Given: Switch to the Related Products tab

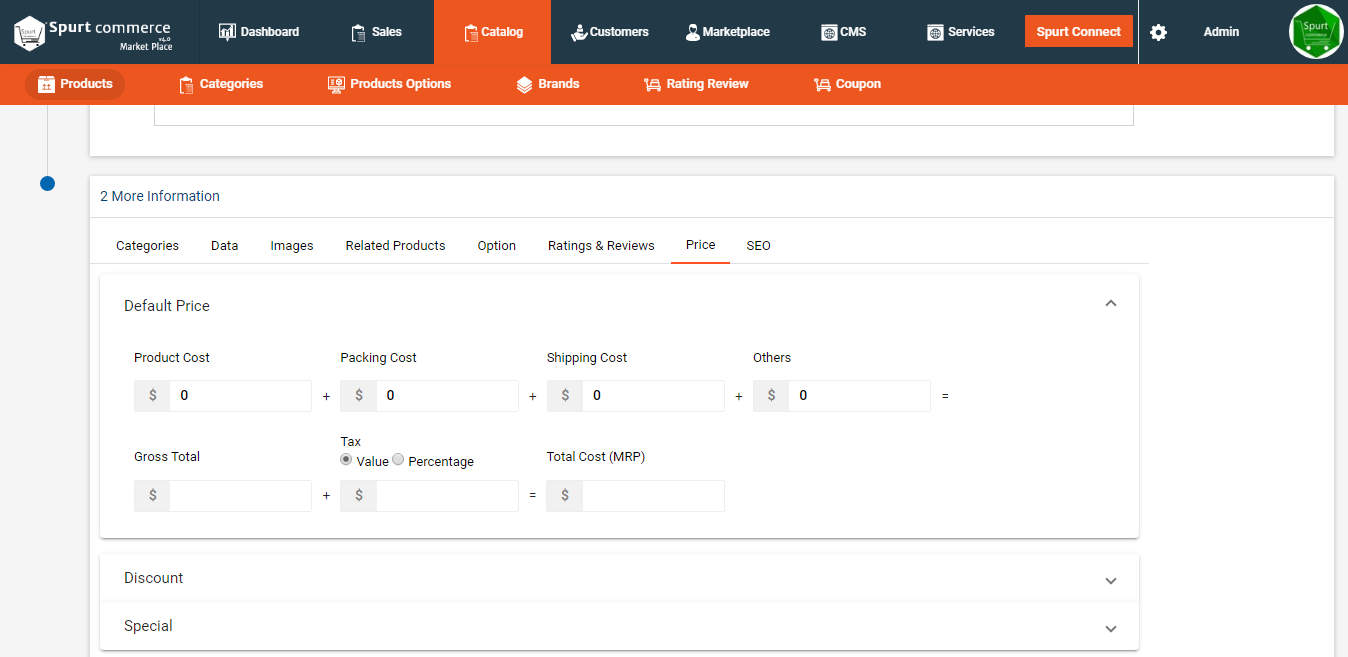Looking at the screenshot, I should click(395, 245).
